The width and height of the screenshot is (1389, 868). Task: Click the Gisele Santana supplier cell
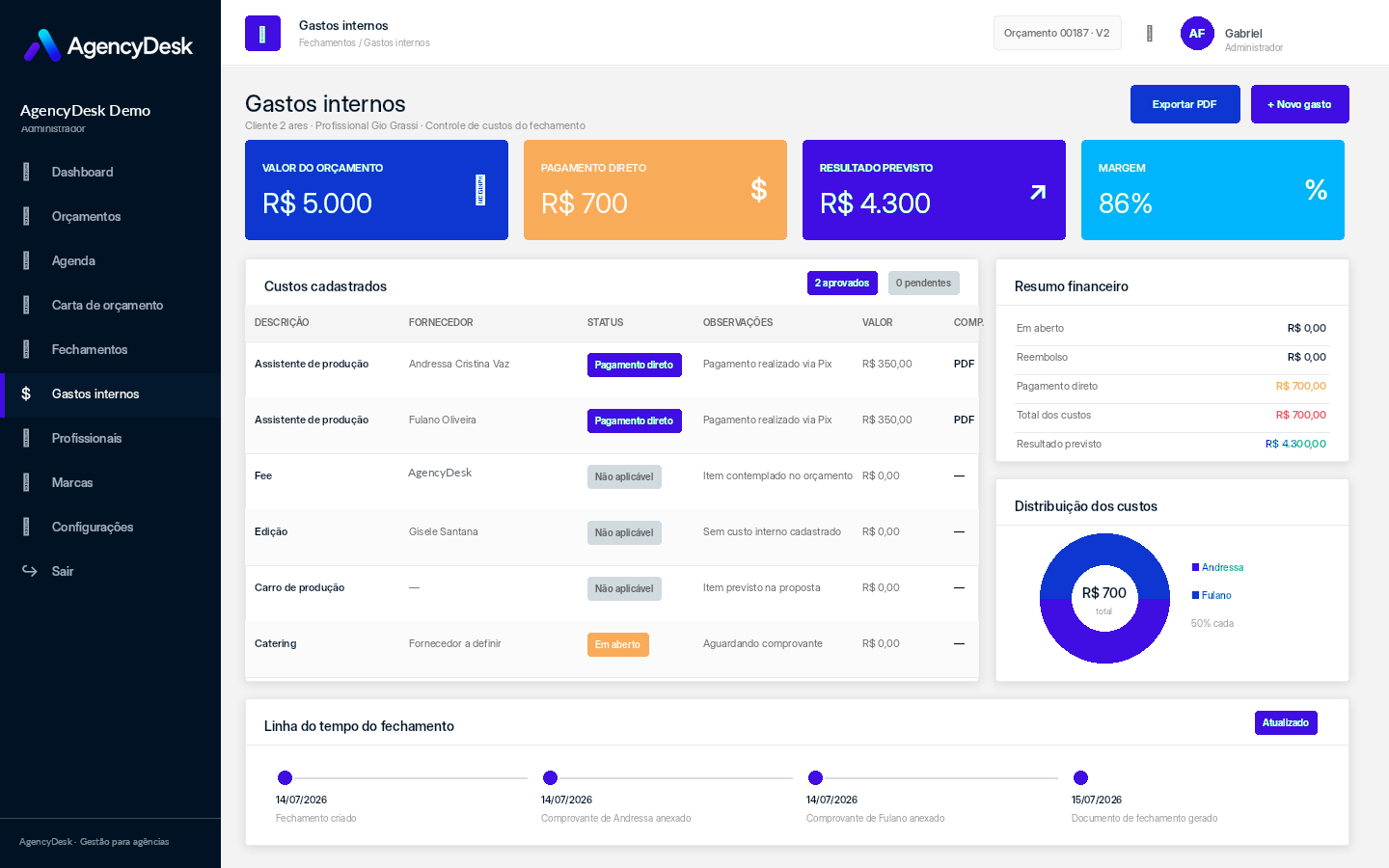coord(444,532)
